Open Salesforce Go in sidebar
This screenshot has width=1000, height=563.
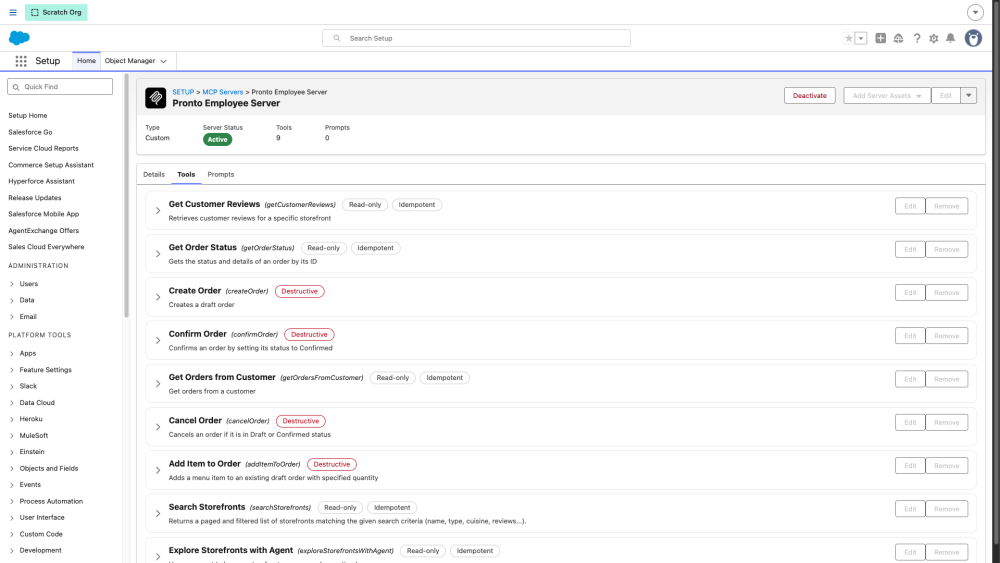(30, 132)
